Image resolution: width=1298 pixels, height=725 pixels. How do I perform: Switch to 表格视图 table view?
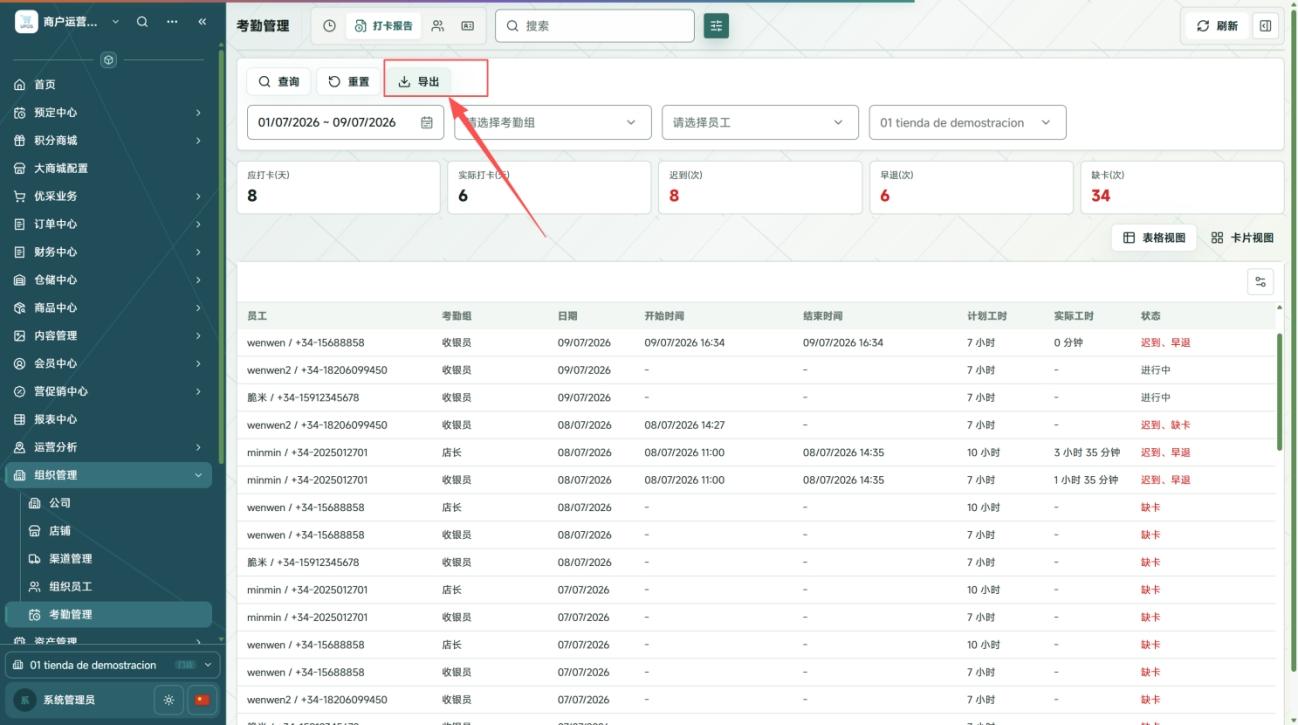click(1154, 238)
